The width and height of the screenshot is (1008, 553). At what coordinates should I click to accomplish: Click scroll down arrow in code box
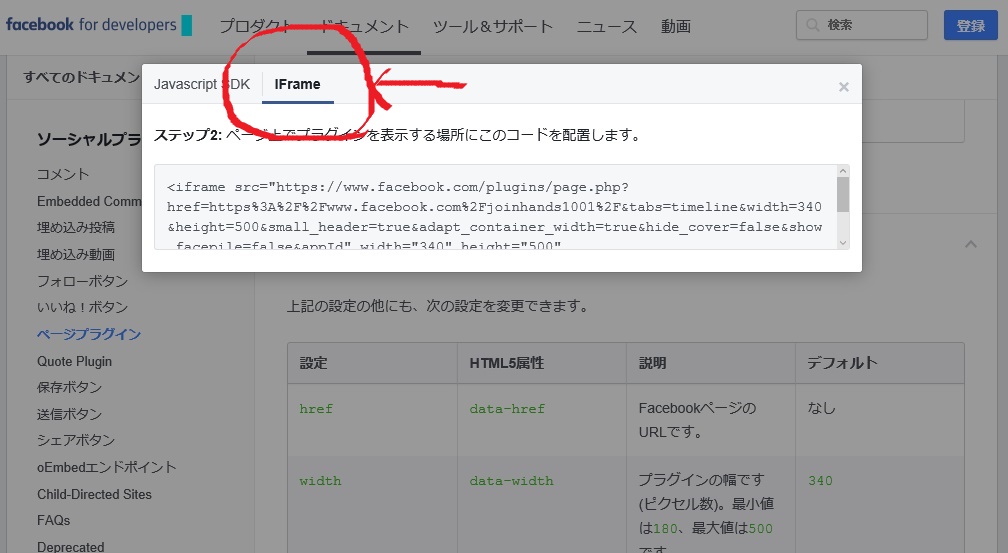[x=843, y=243]
